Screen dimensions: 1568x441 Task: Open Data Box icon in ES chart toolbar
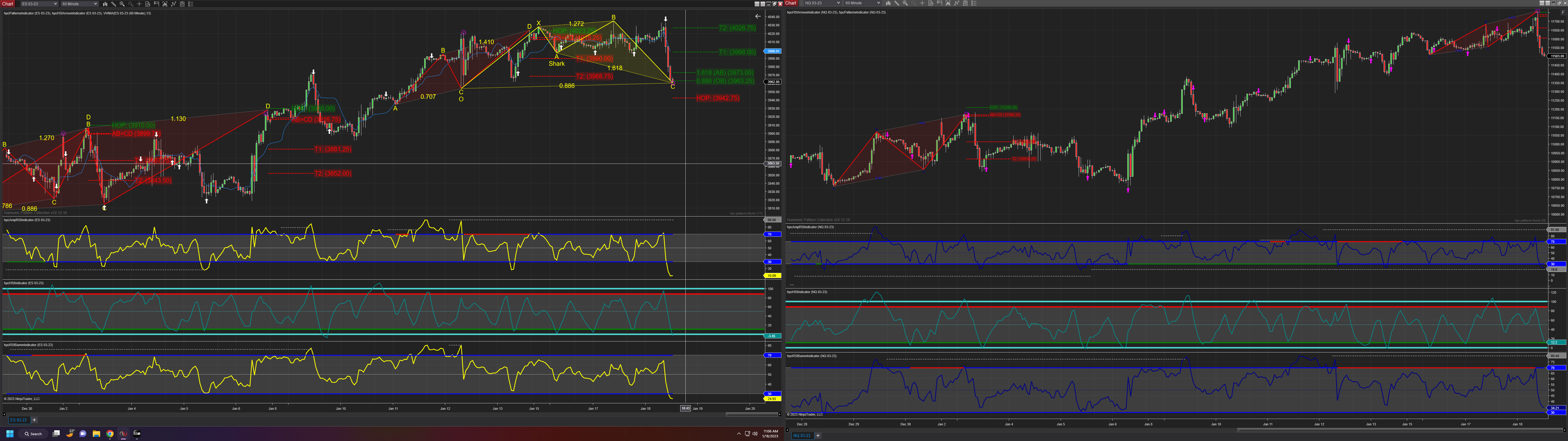point(148,4)
